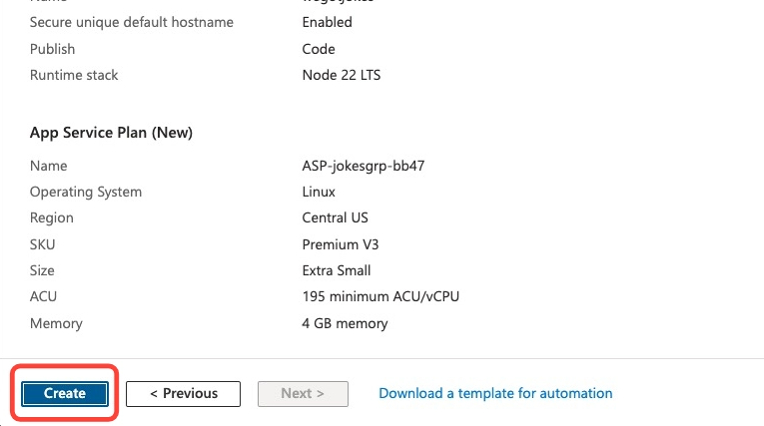Click the Enabled hostname value
The image size is (764, 426).
[327, 22]
